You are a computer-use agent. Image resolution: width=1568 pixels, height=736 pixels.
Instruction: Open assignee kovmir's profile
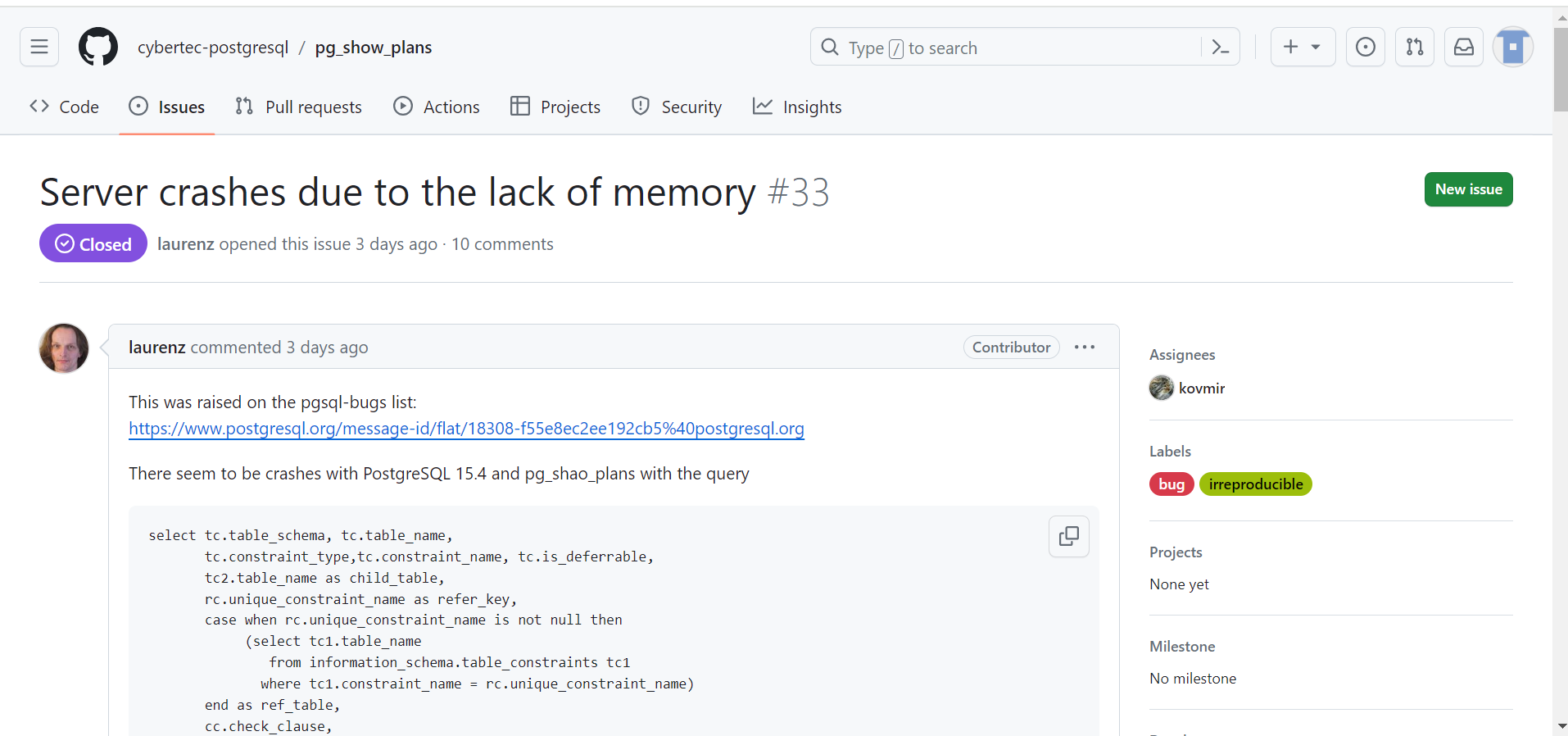[1201, 388]
